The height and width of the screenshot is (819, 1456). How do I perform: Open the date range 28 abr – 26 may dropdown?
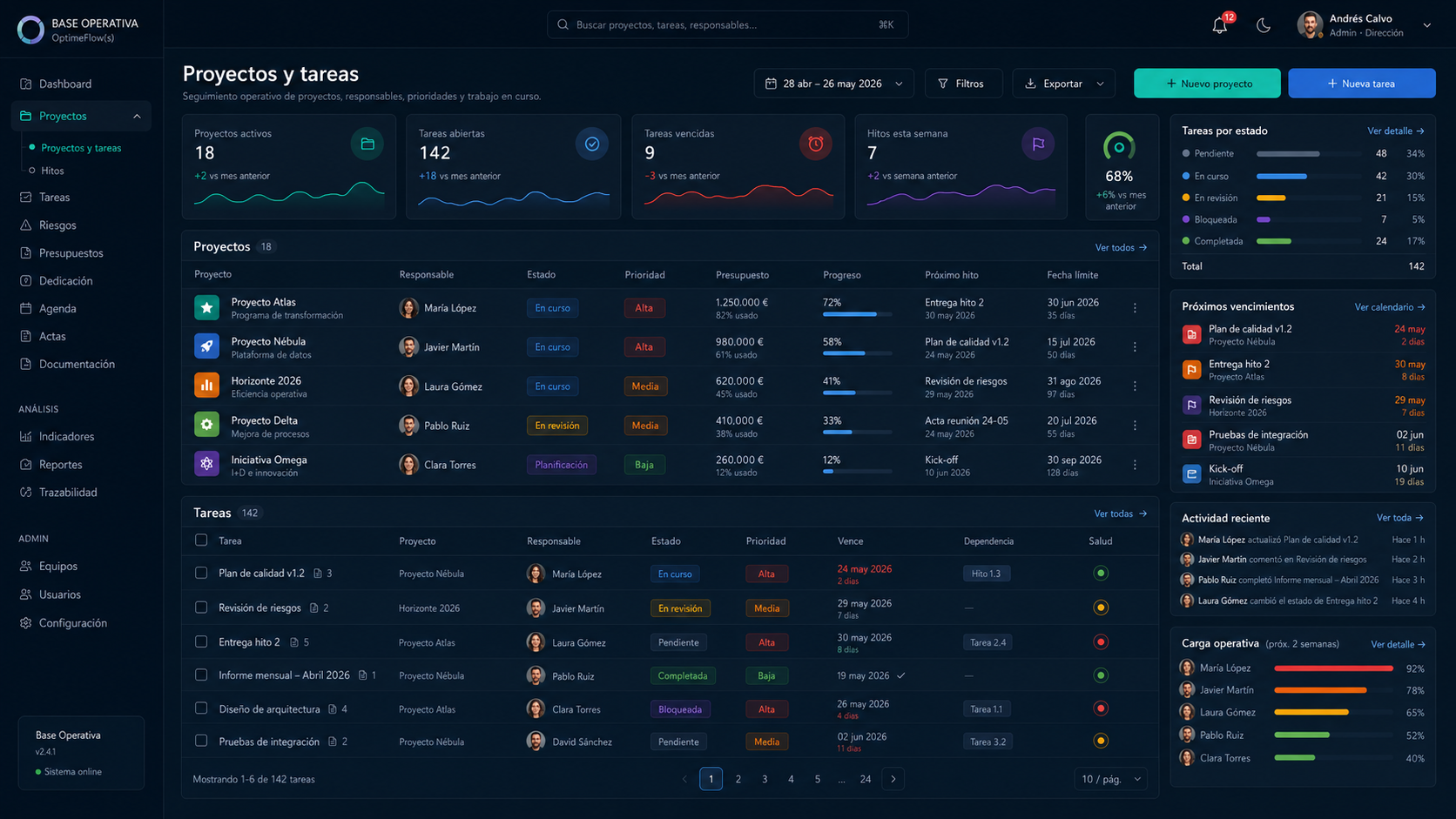(833, 84)
